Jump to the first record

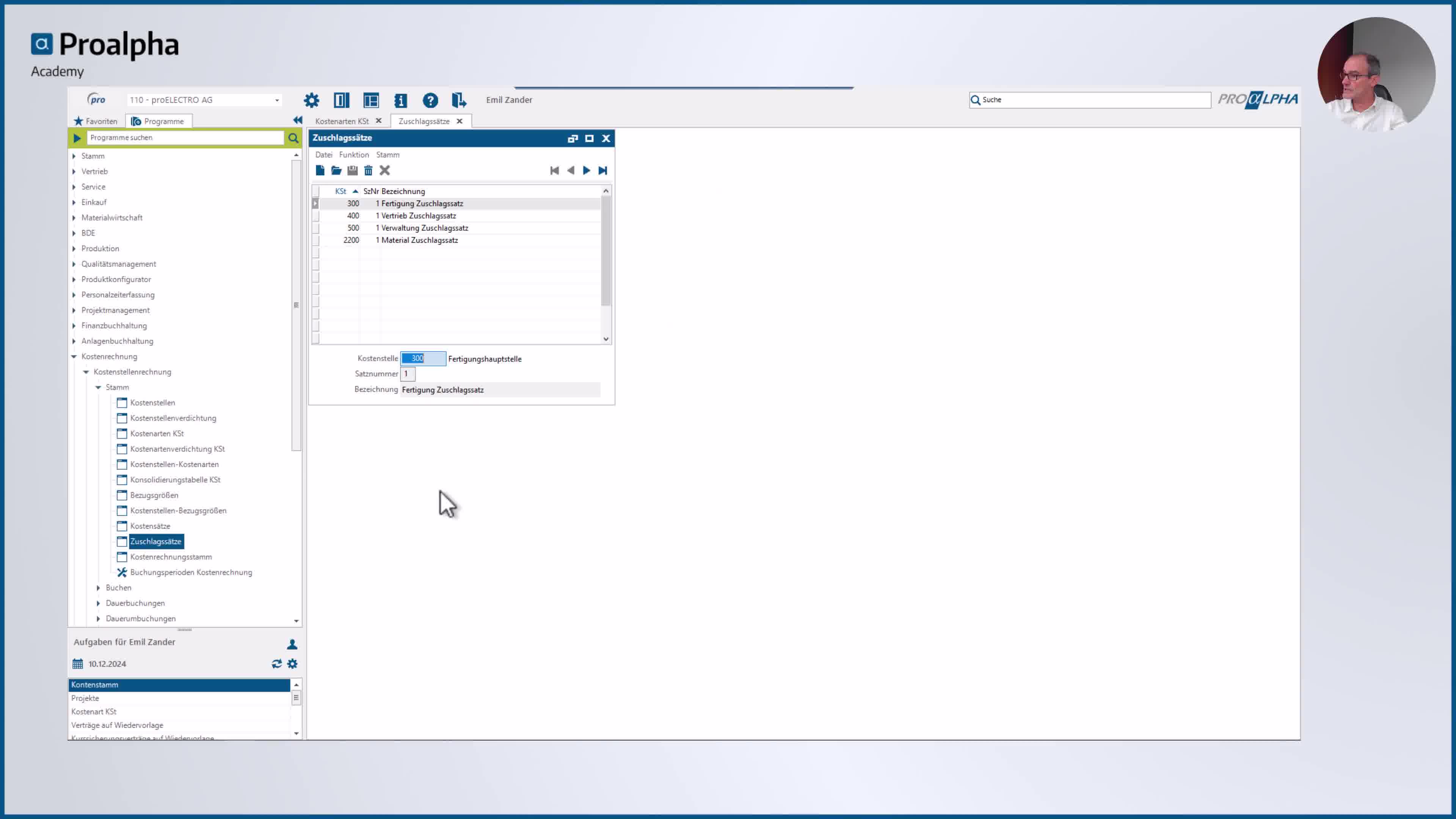(554, 170)
